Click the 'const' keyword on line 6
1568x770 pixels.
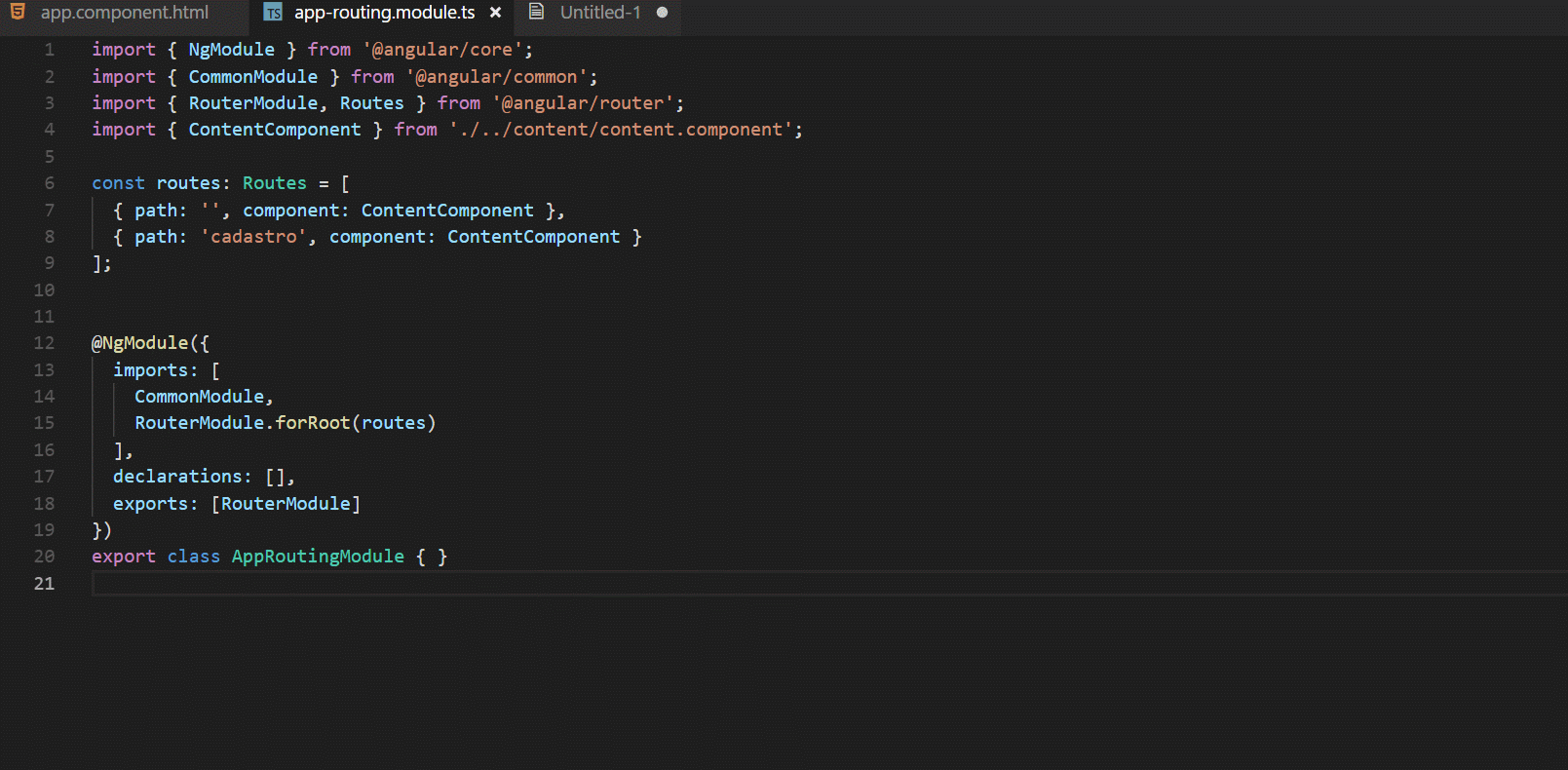[119, 183]
